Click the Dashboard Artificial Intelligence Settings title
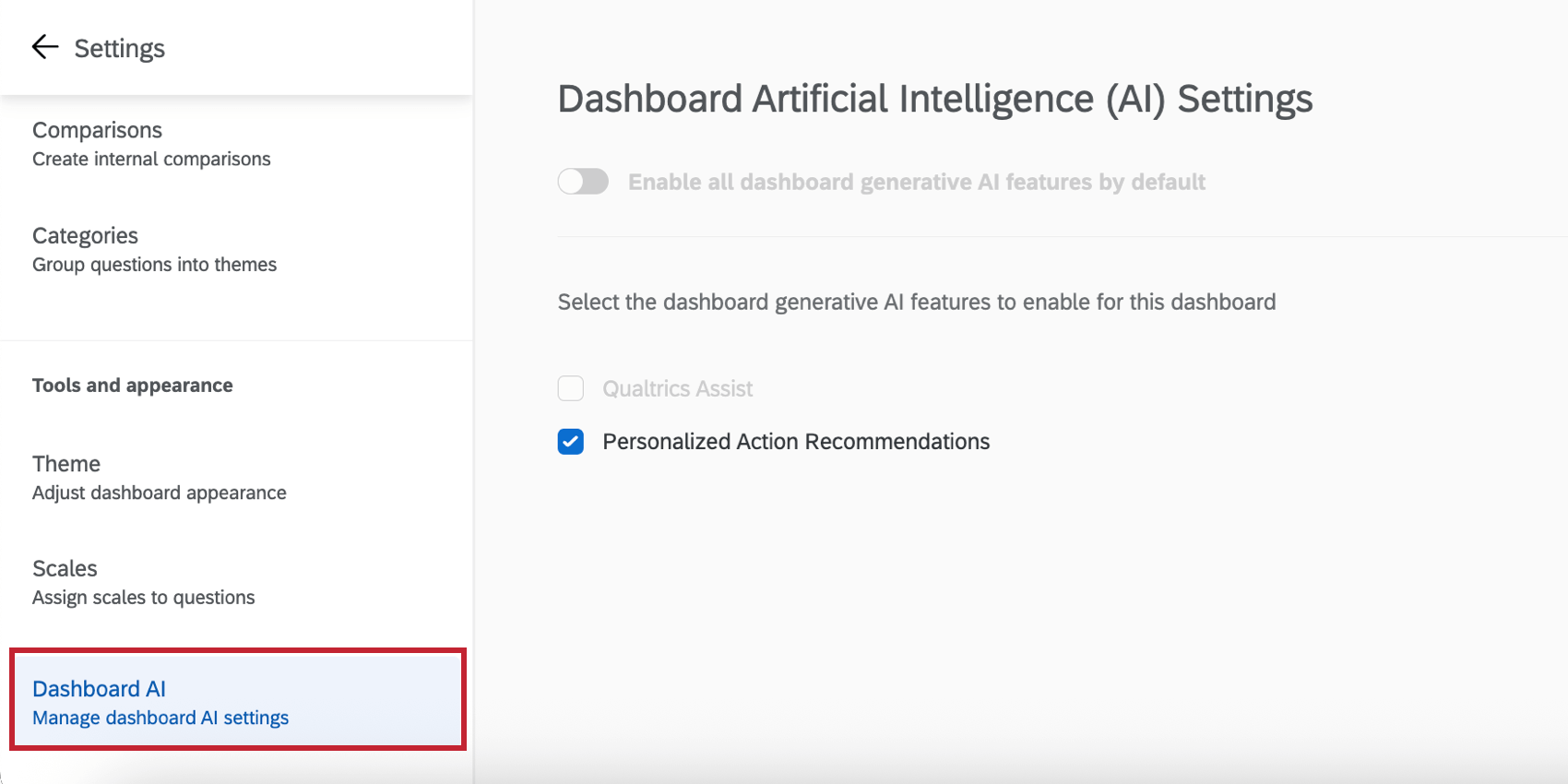Image resolution: width=1568 pixels, height=784 pixels. click(x=934, y=99)
